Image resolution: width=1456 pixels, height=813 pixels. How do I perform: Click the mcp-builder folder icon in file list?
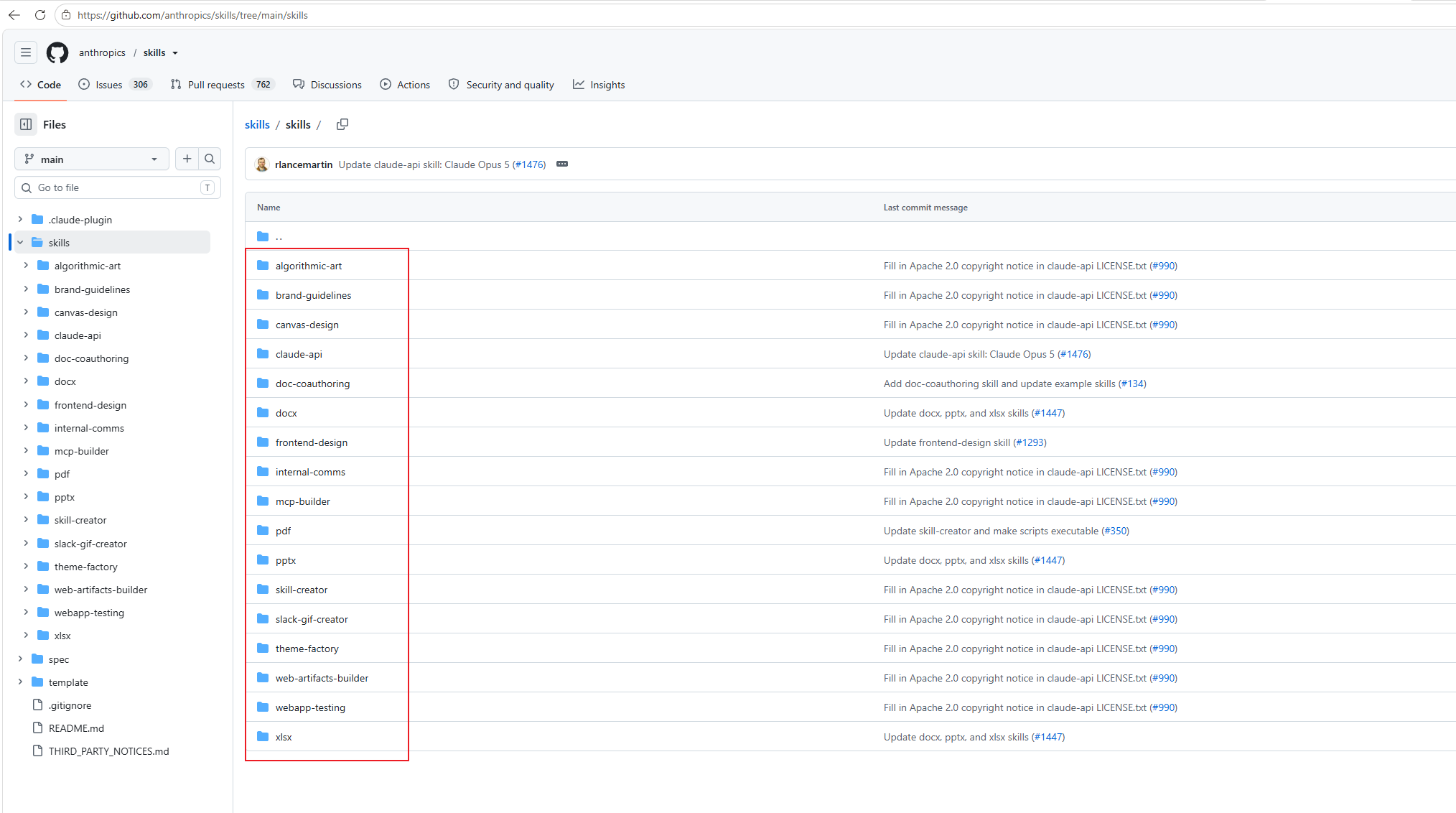(x=263, y=501)
